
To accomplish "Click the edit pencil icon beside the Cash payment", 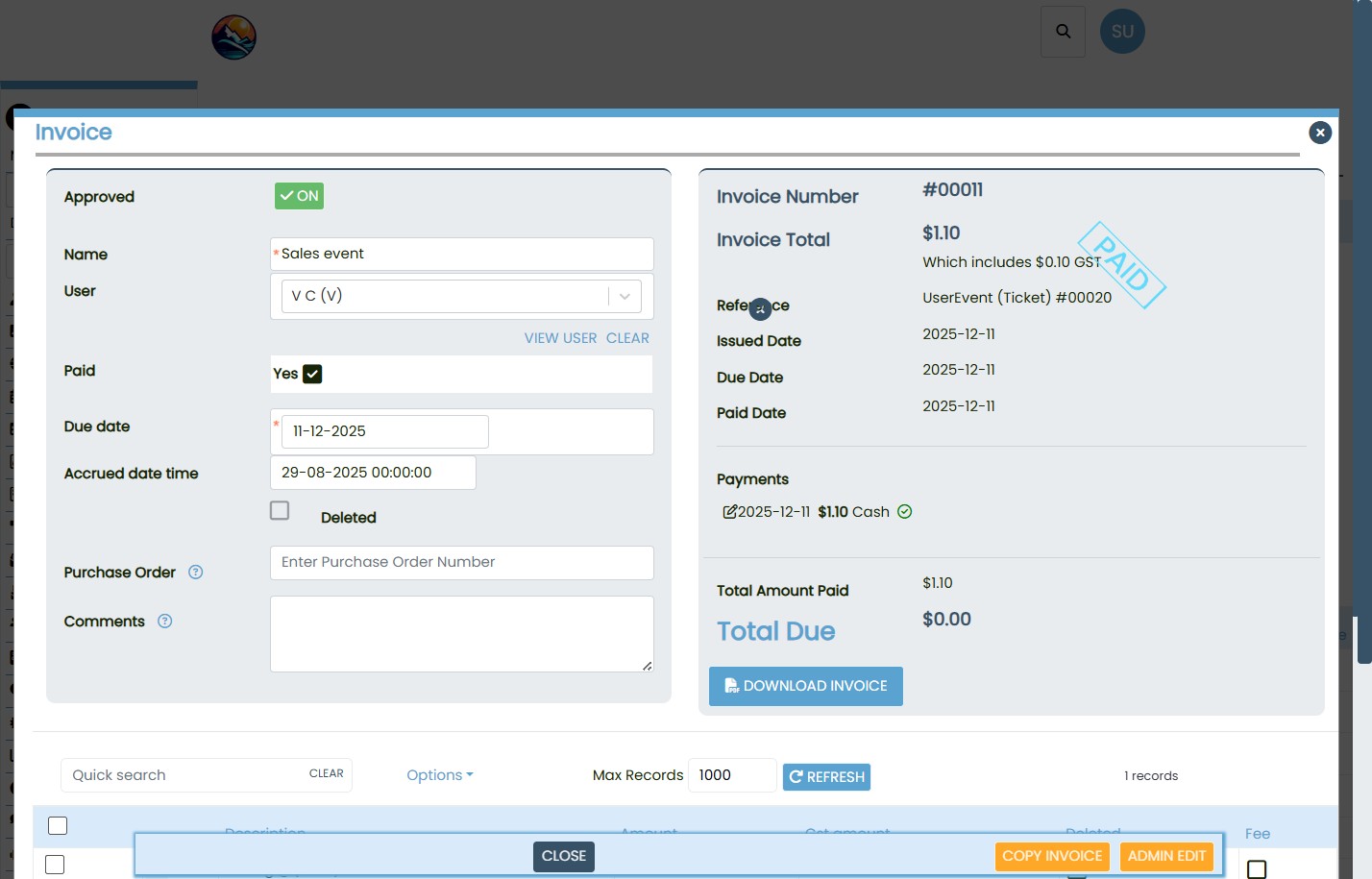I will click(729, 512).
